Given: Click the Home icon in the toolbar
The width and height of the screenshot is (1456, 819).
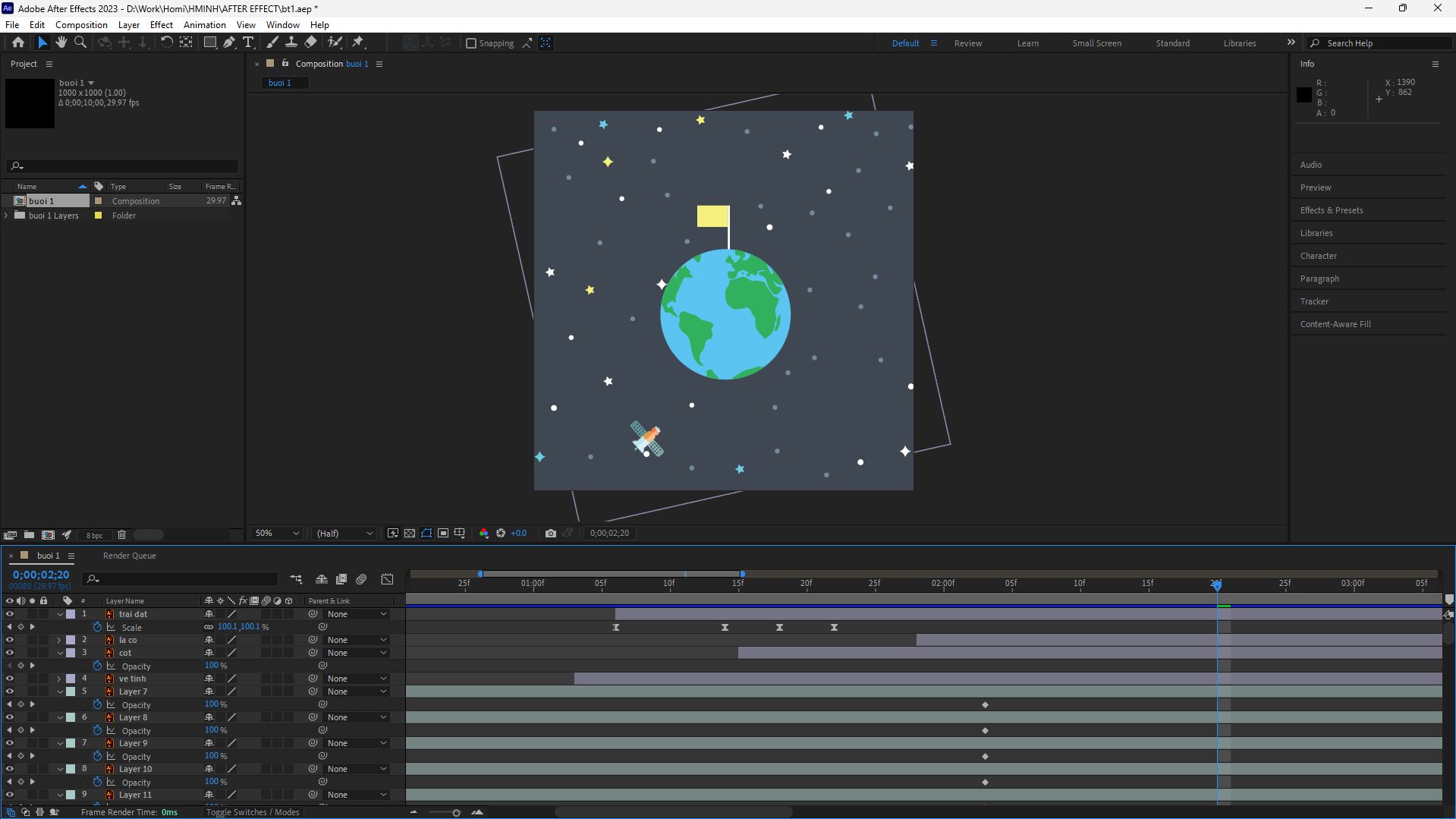Looking at the screenshot, I should click(x=18, y=43).
